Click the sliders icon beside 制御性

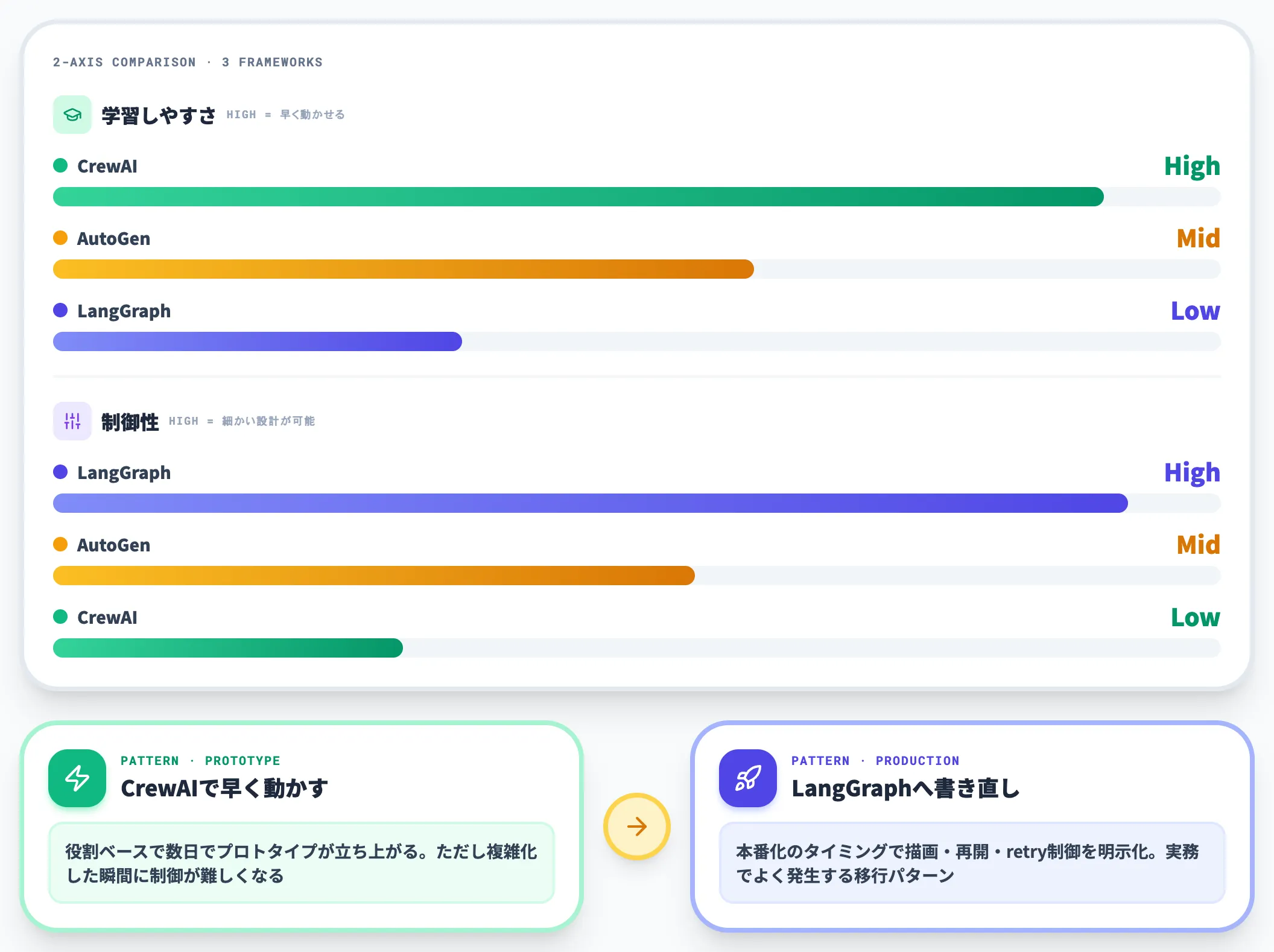click(x=72, y=421)
